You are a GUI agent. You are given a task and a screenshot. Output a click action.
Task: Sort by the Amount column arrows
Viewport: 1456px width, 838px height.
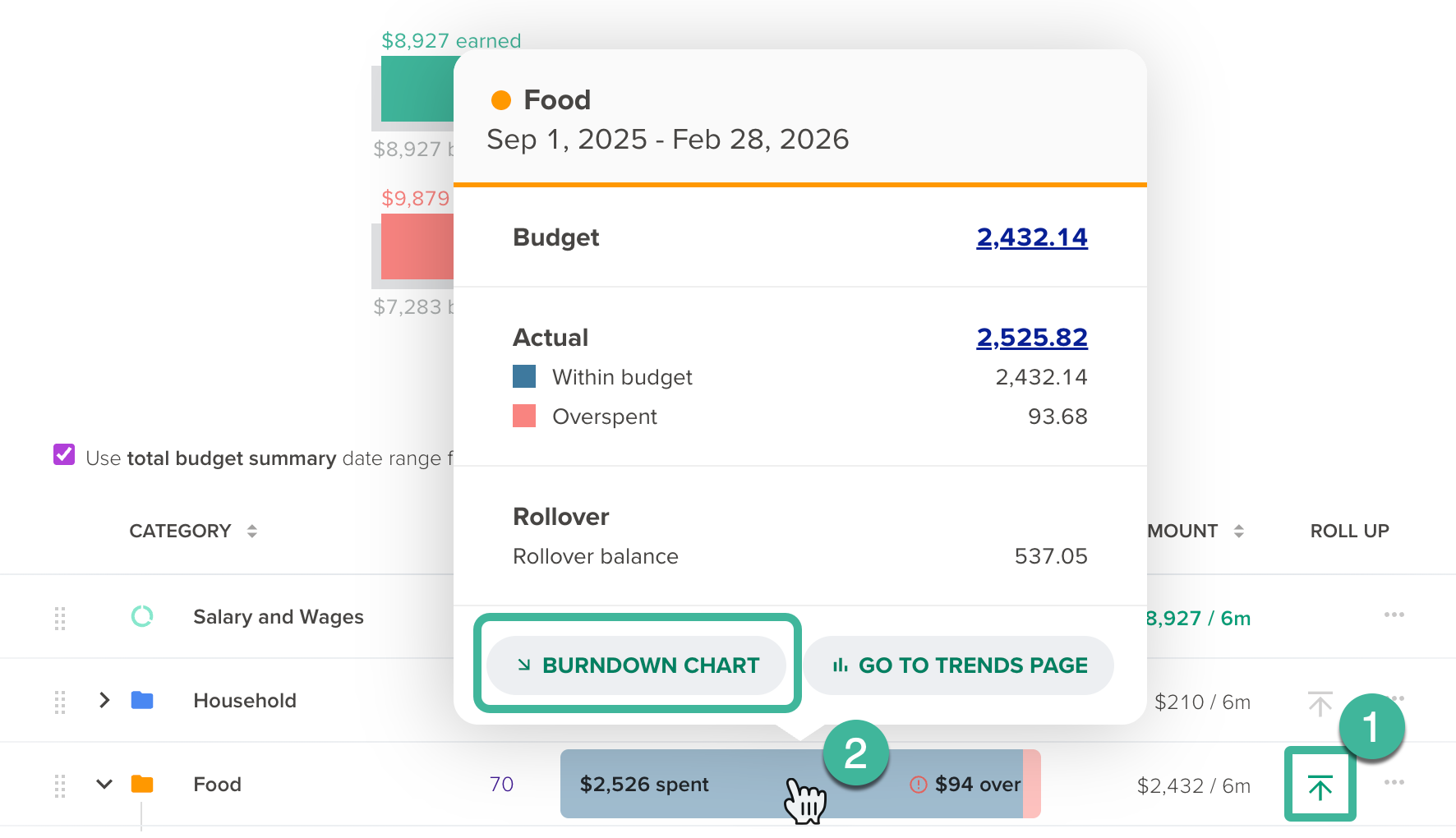pos(1238,532)
